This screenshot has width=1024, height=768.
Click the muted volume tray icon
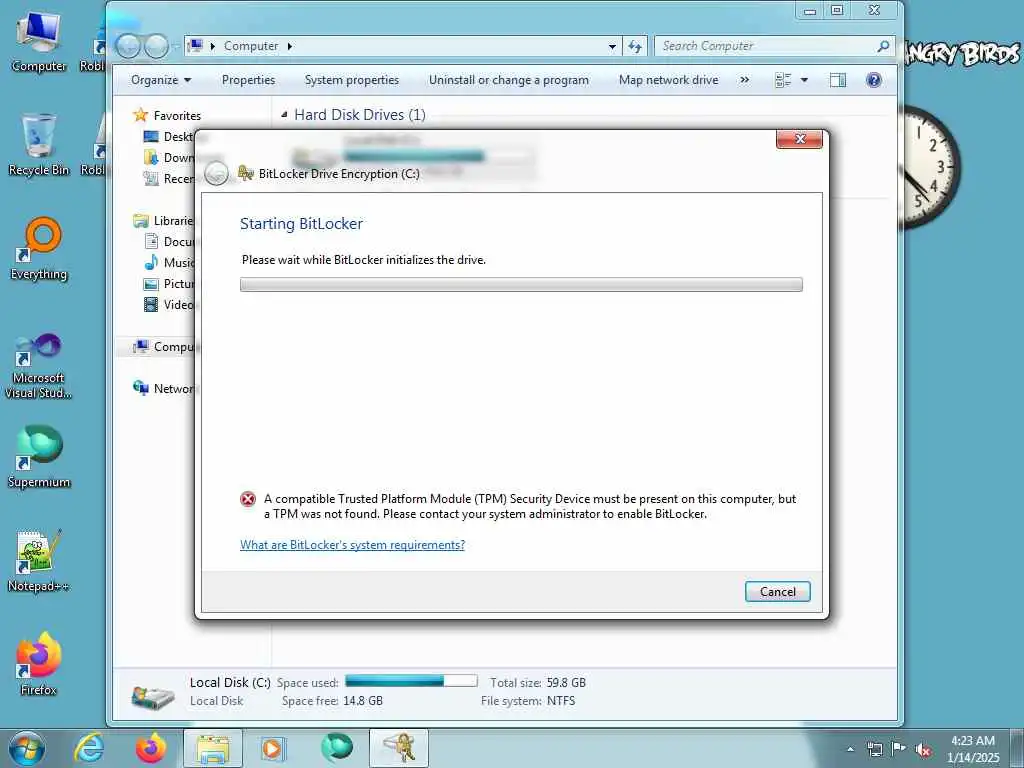923,750
